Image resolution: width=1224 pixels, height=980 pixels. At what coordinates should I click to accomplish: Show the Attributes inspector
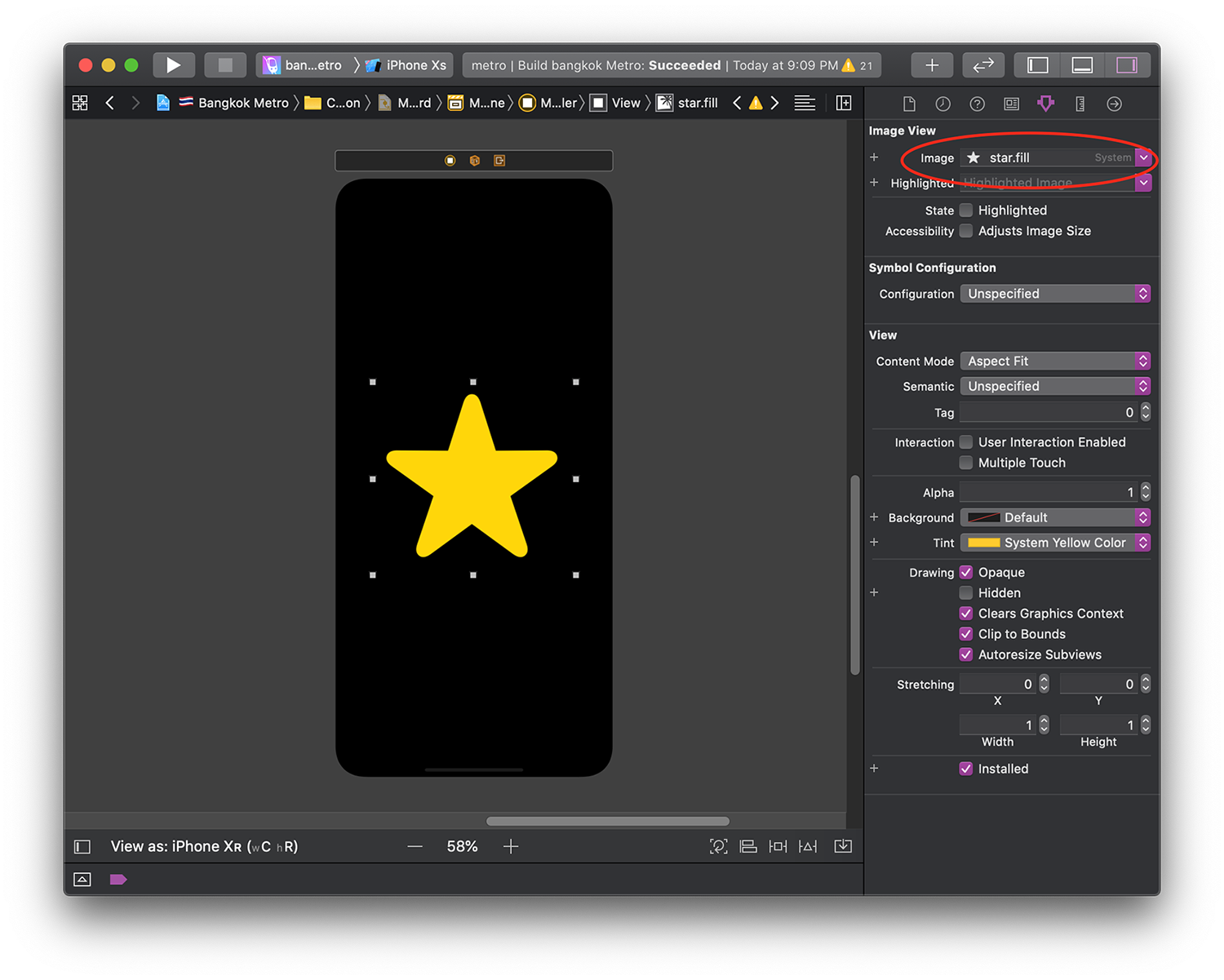tap(1045, 104)
